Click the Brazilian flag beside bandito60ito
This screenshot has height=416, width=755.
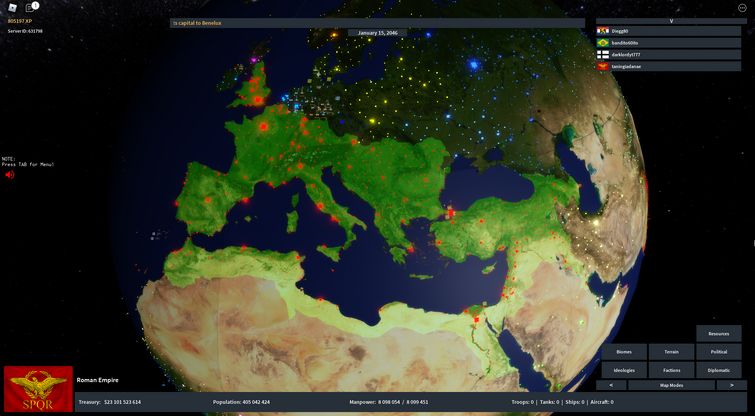(603, 43)
